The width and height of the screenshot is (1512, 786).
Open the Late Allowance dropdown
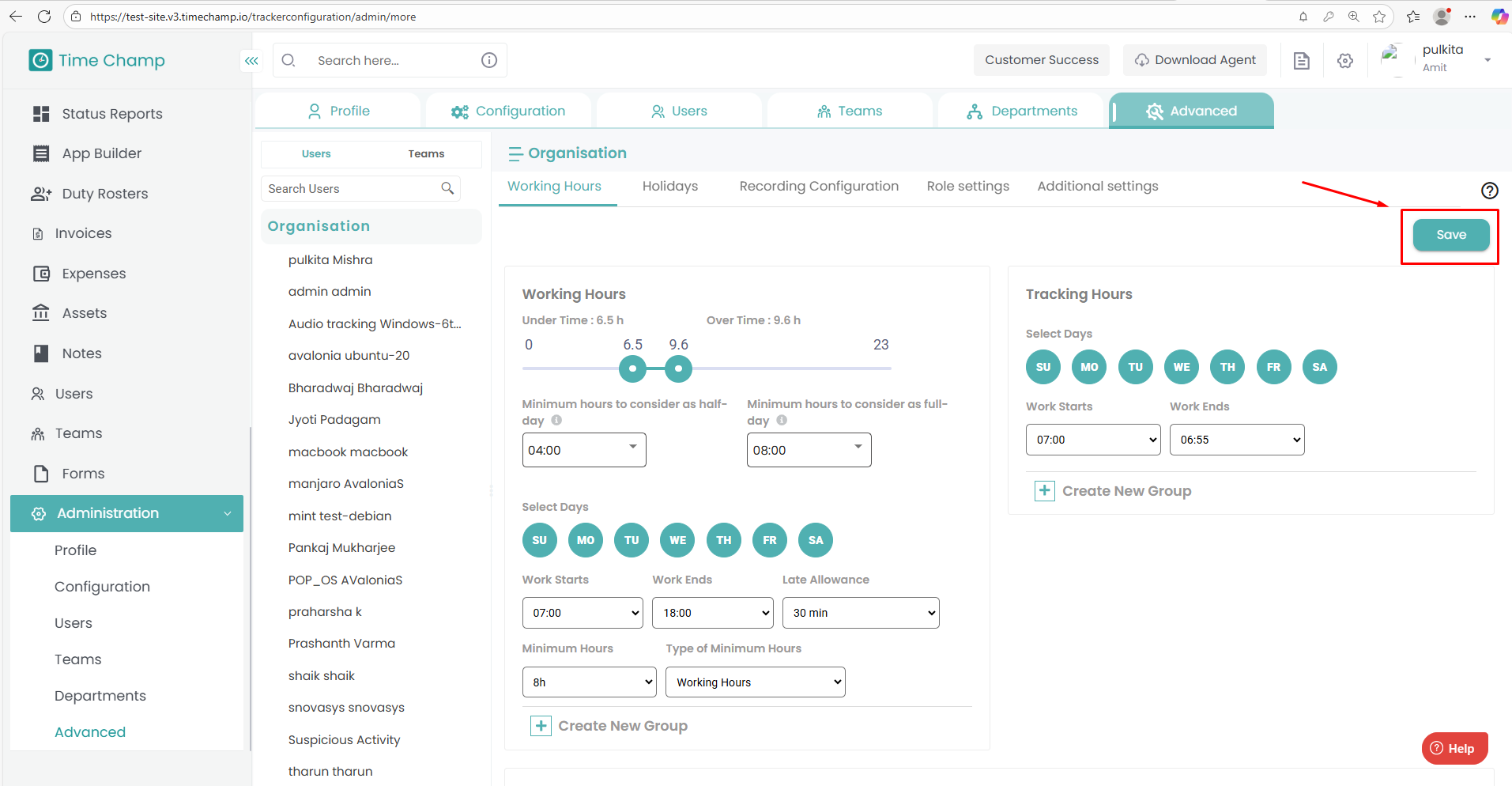point(860,613)
